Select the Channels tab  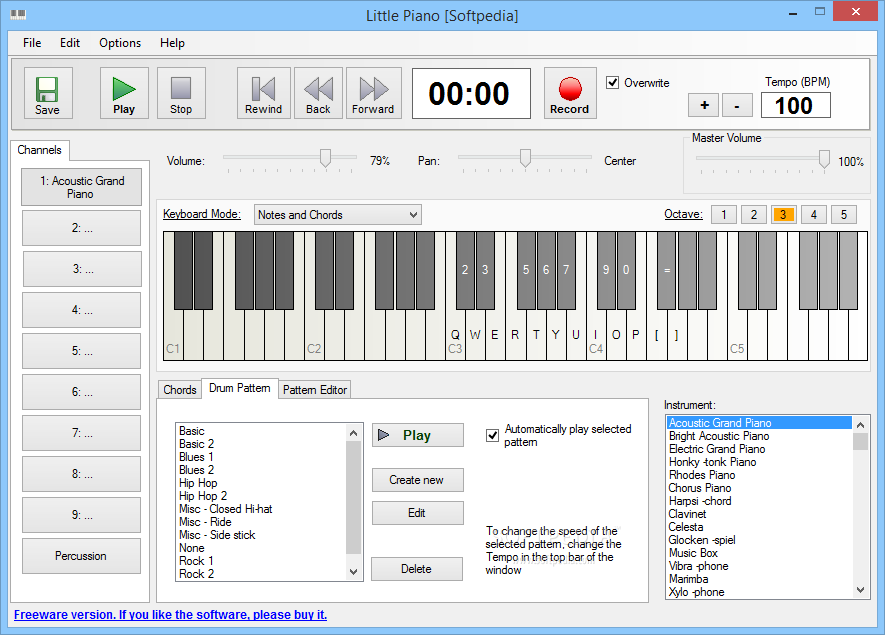click(x=40, y=150)
